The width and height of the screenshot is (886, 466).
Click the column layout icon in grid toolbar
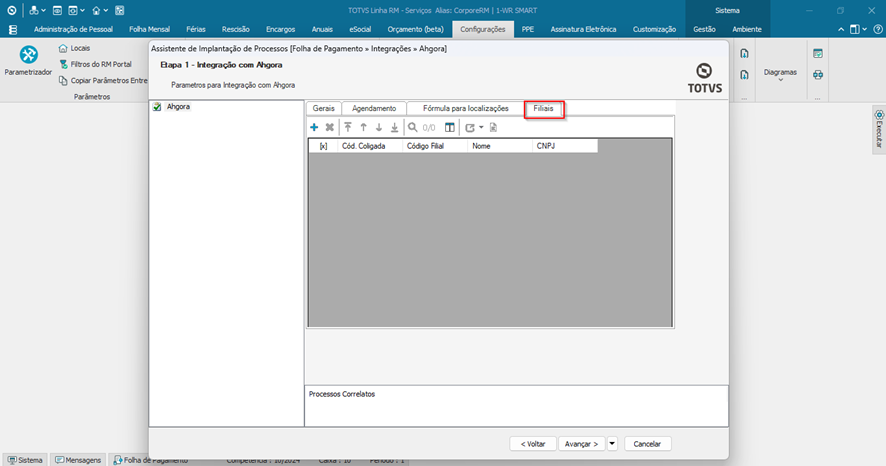coord(450,128)
